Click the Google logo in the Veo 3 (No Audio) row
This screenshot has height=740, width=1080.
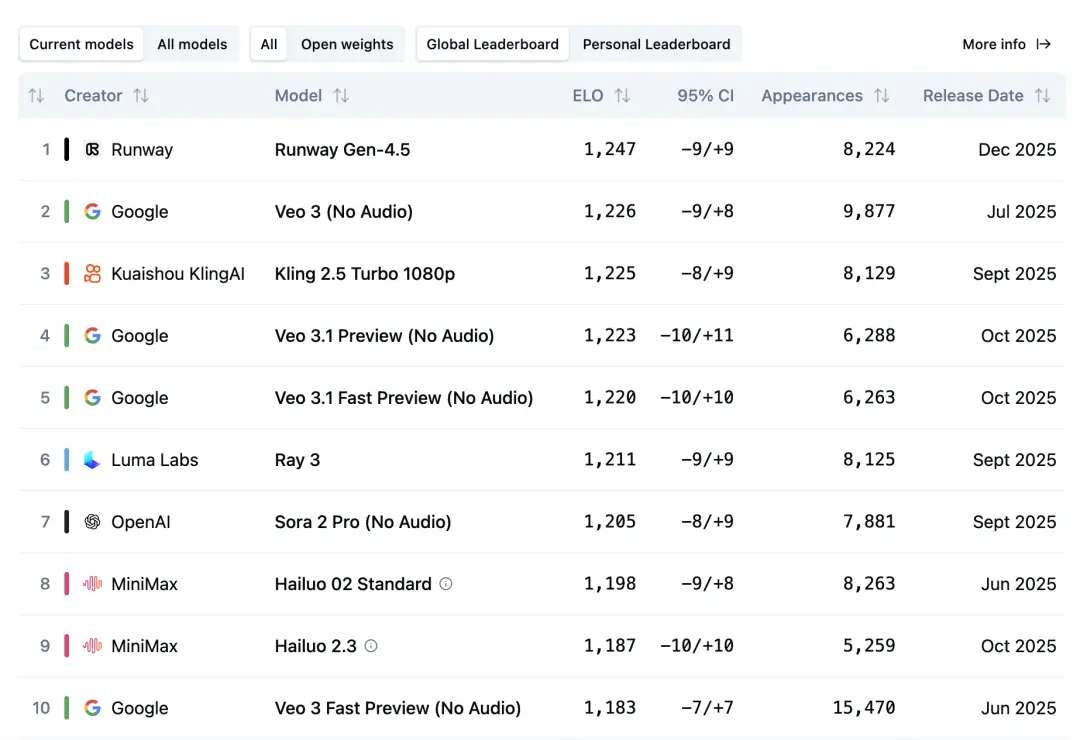click(x=92, y=212)
